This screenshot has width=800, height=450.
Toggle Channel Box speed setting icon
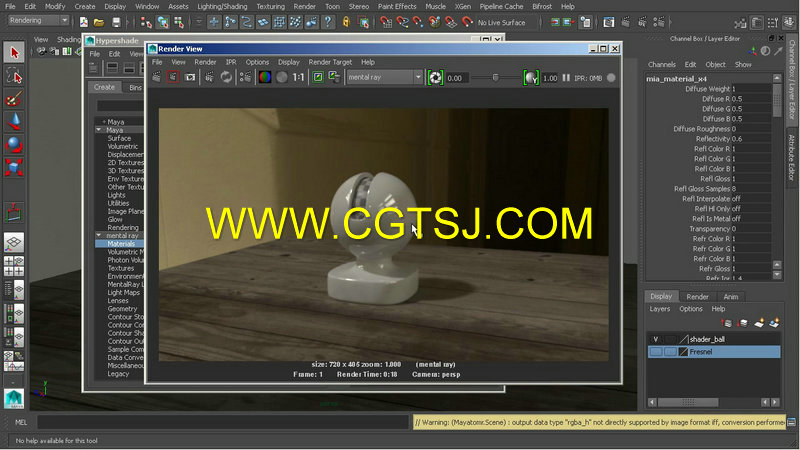(x=765, y=51)
